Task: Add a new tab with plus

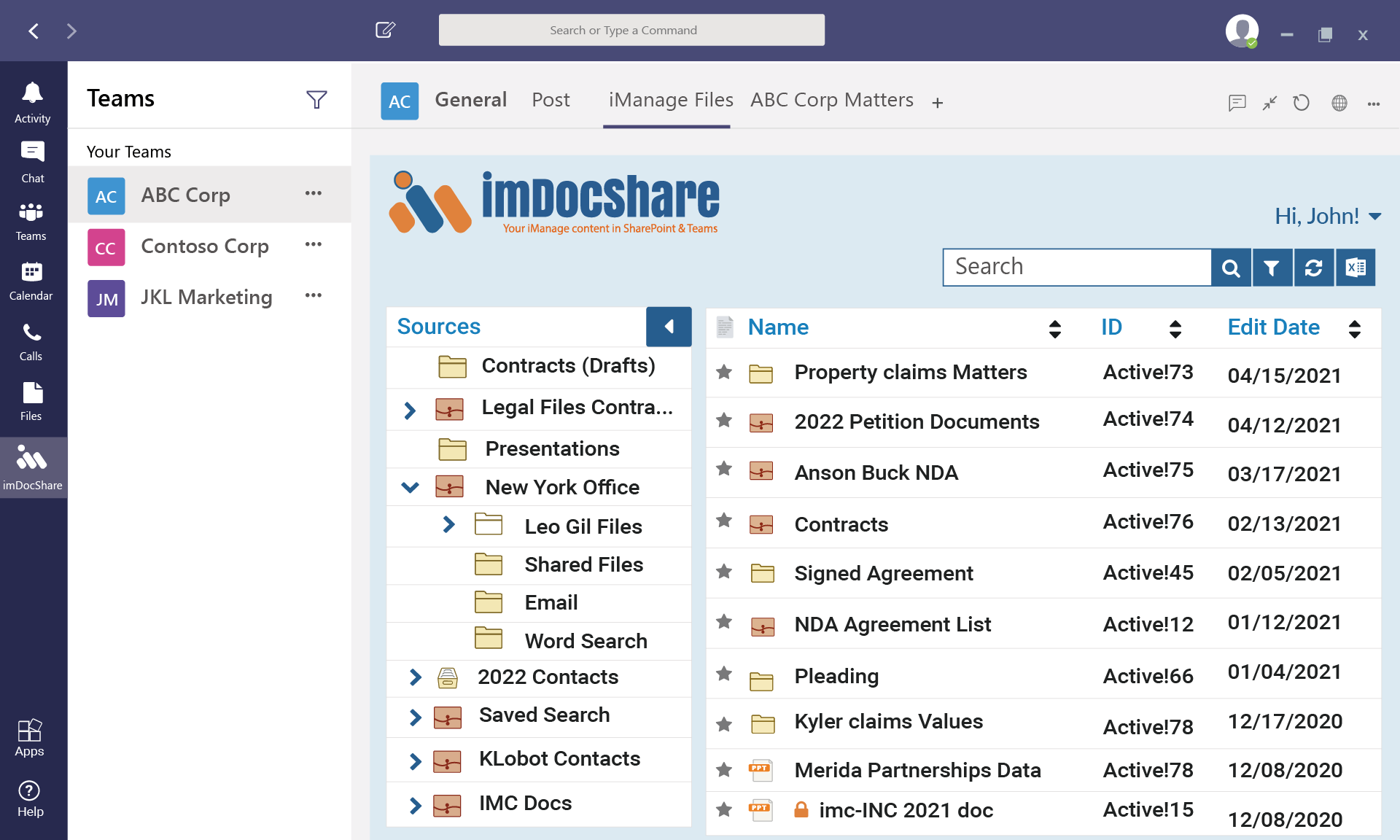Action: click(938, 103)
